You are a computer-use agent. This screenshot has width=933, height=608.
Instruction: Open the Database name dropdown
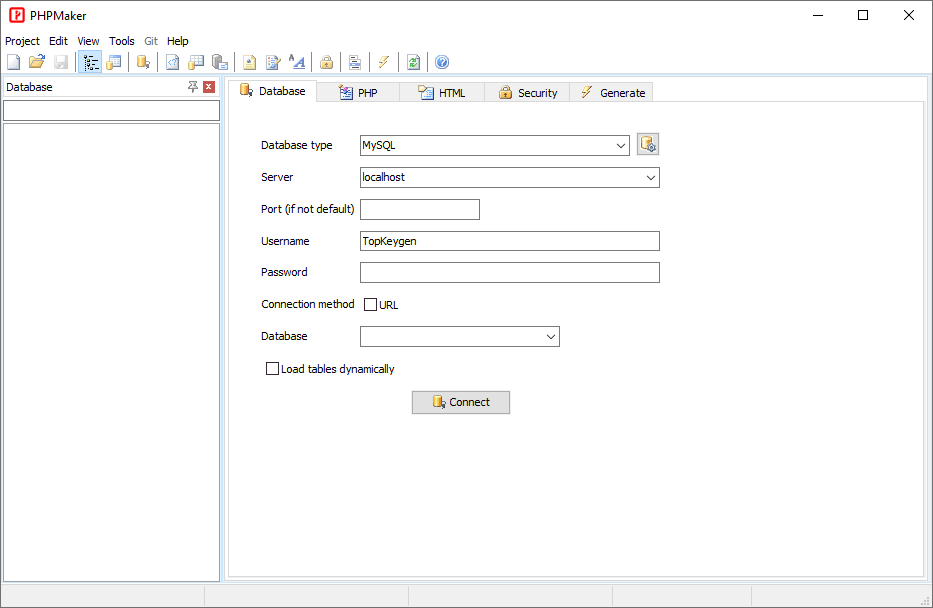pos(551,337)
